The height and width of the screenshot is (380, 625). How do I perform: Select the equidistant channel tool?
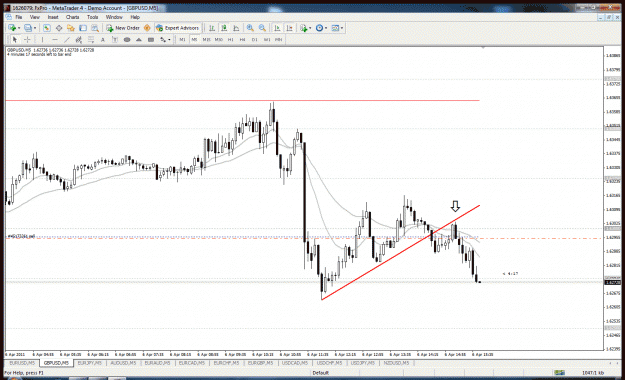click(79, 39)
